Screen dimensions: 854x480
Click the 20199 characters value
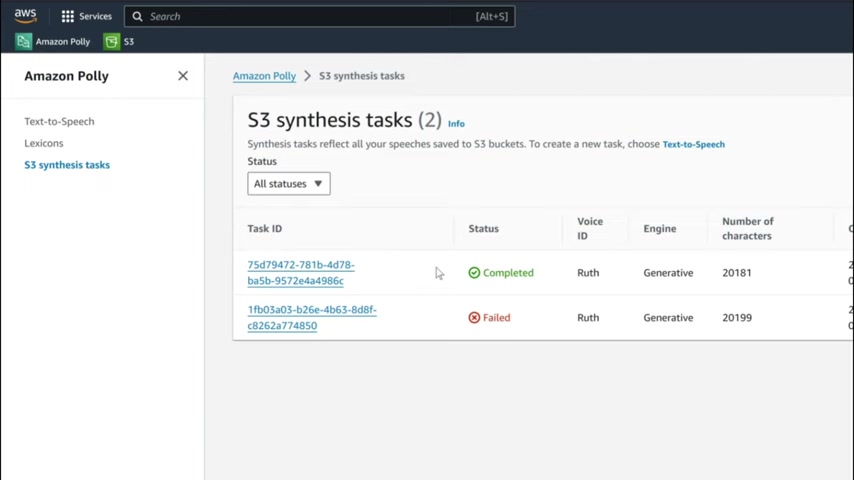coord(737,318)
